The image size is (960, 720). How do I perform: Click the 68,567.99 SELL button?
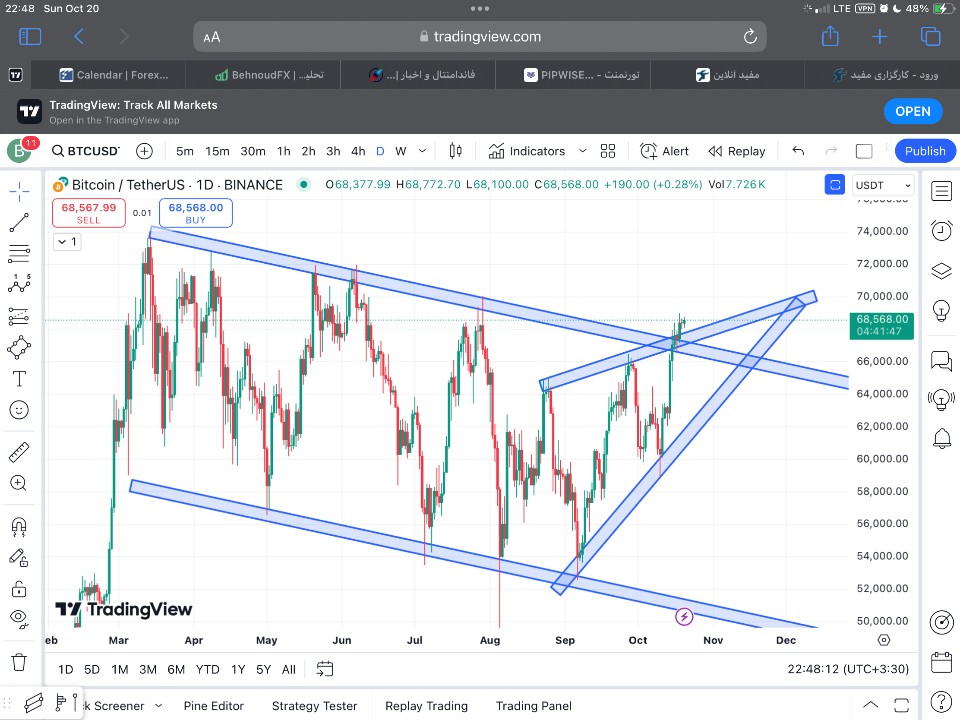tap(89, 213)
